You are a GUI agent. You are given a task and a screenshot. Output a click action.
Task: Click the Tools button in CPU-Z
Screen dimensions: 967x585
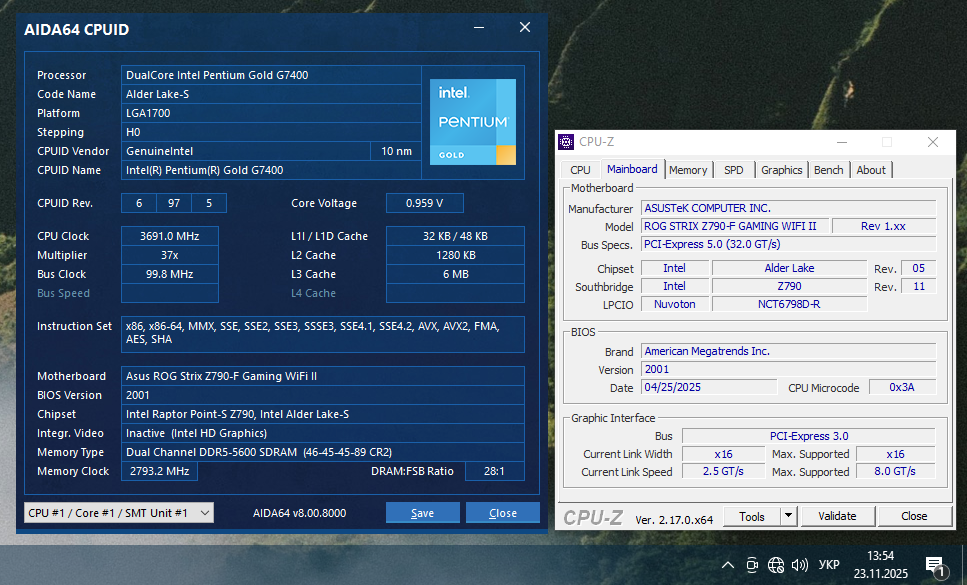(752, 516)
